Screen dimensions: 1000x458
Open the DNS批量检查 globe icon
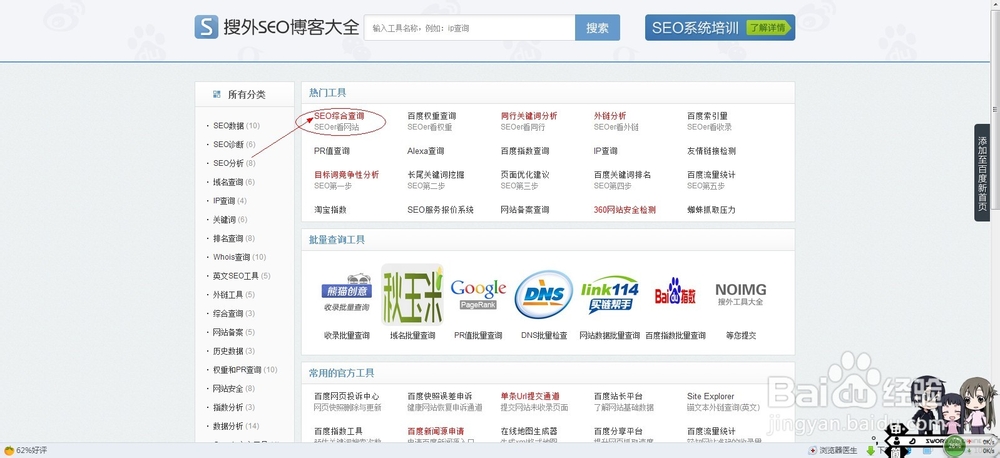543,294
